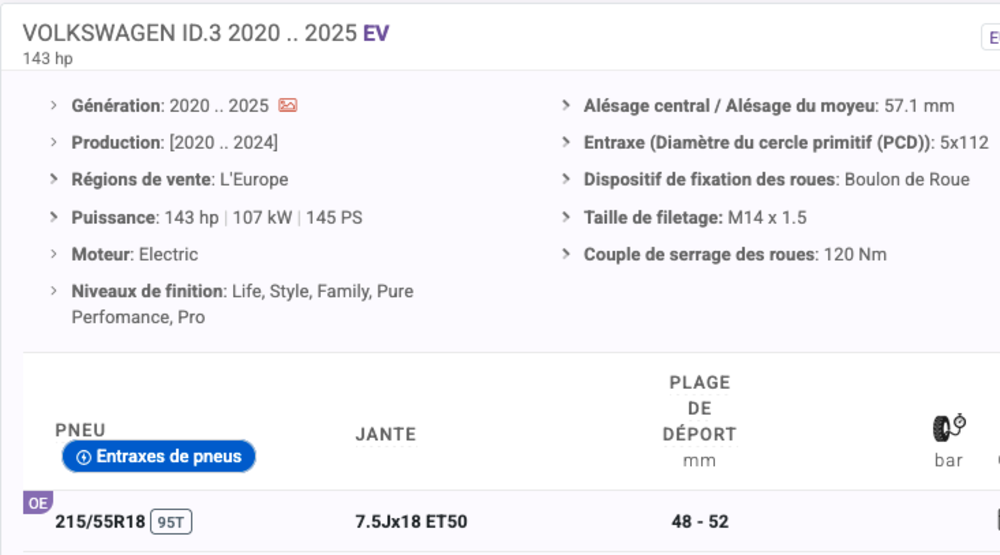The image size is (1000, 555).
Task: Select the 7.5Jx18 ET50 rim entry
Action: tap(411, 521)
